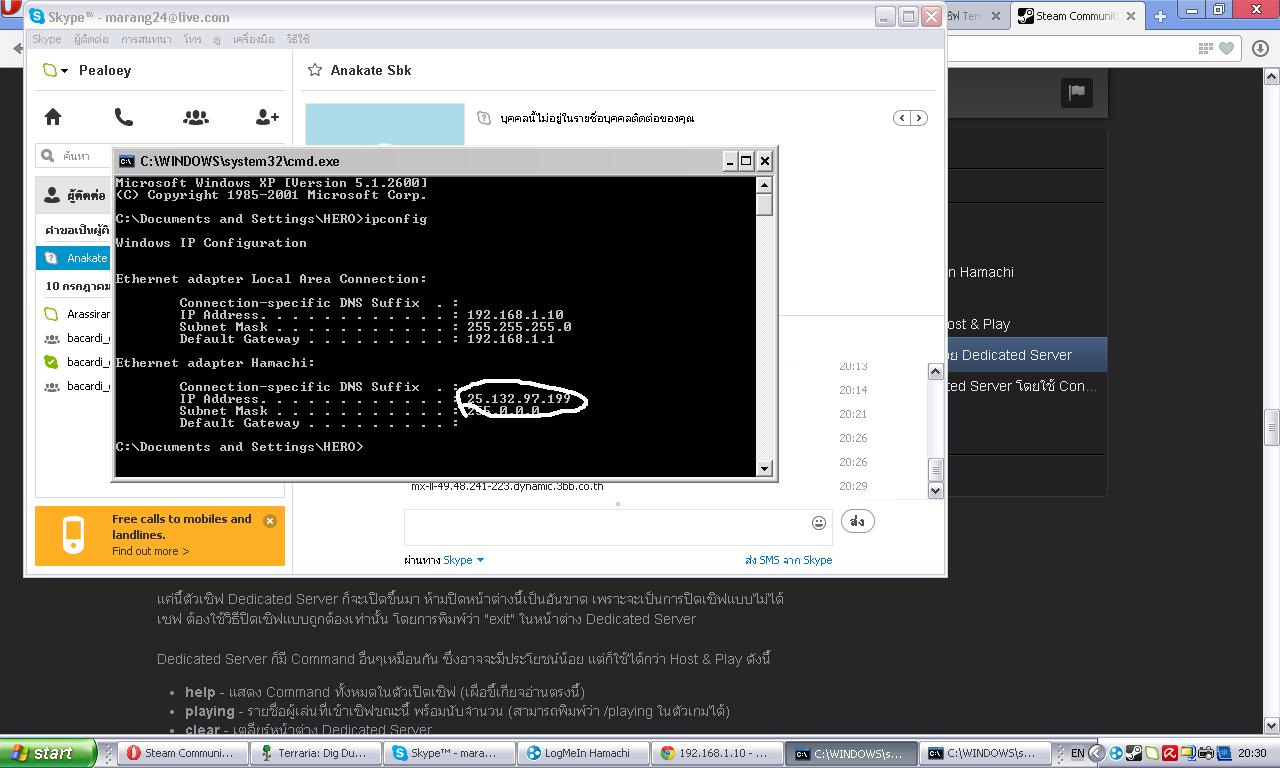Open the ดู menu in Skype
Viewport: 1280px width, 768px height.
point(217,39)
